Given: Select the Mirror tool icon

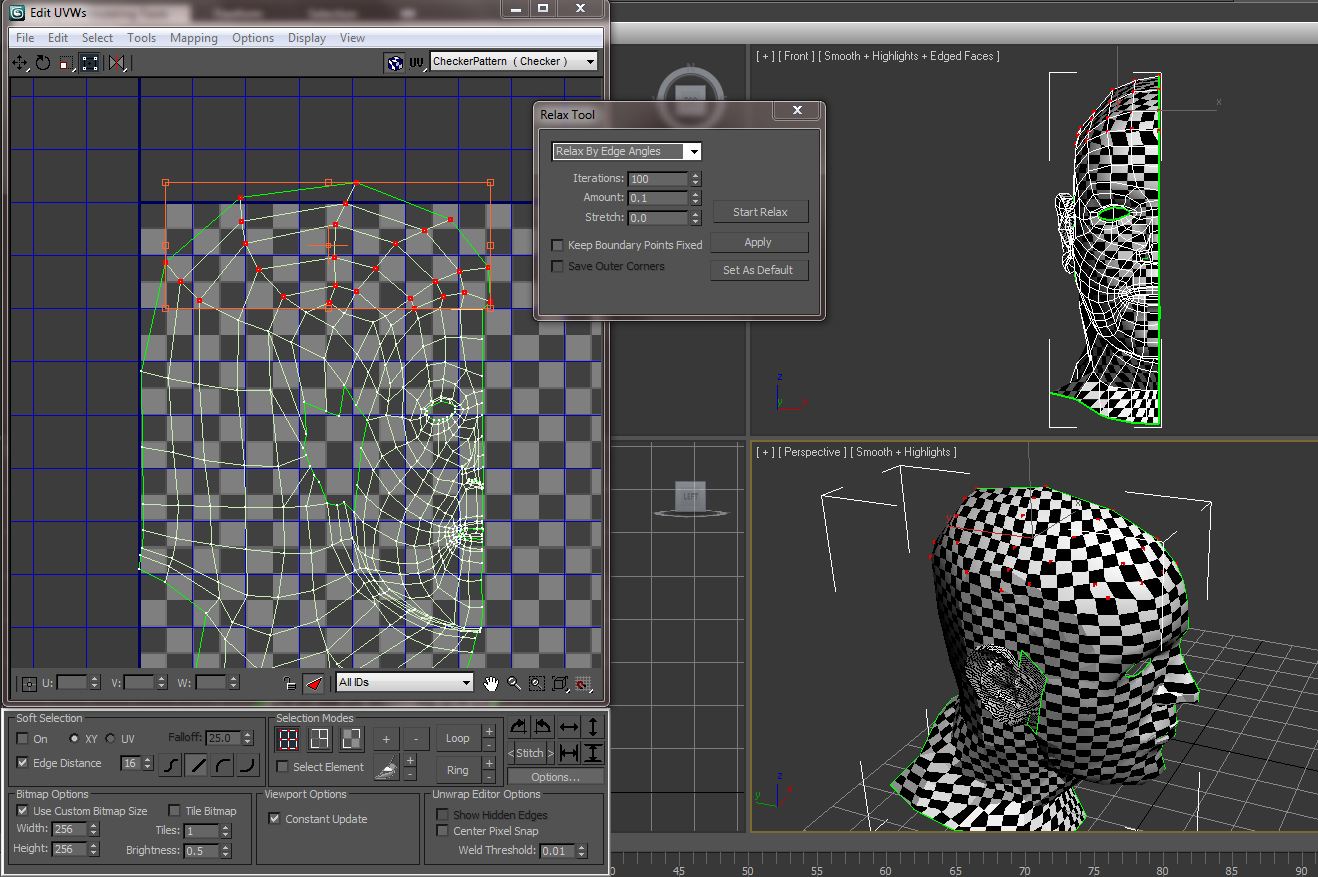Looking at the screenshot, I should (x=118, y=62).
